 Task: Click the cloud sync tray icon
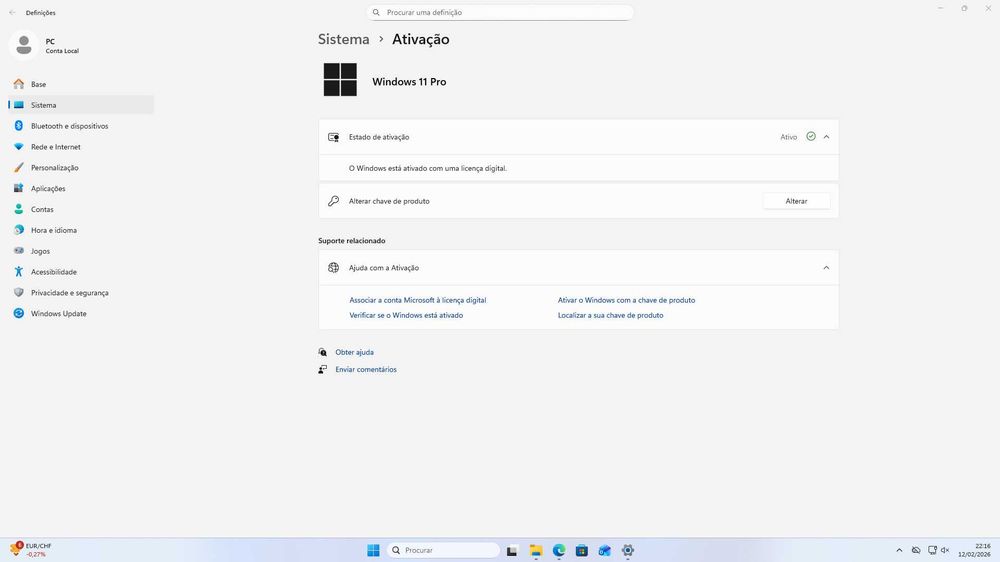[916, 550]
